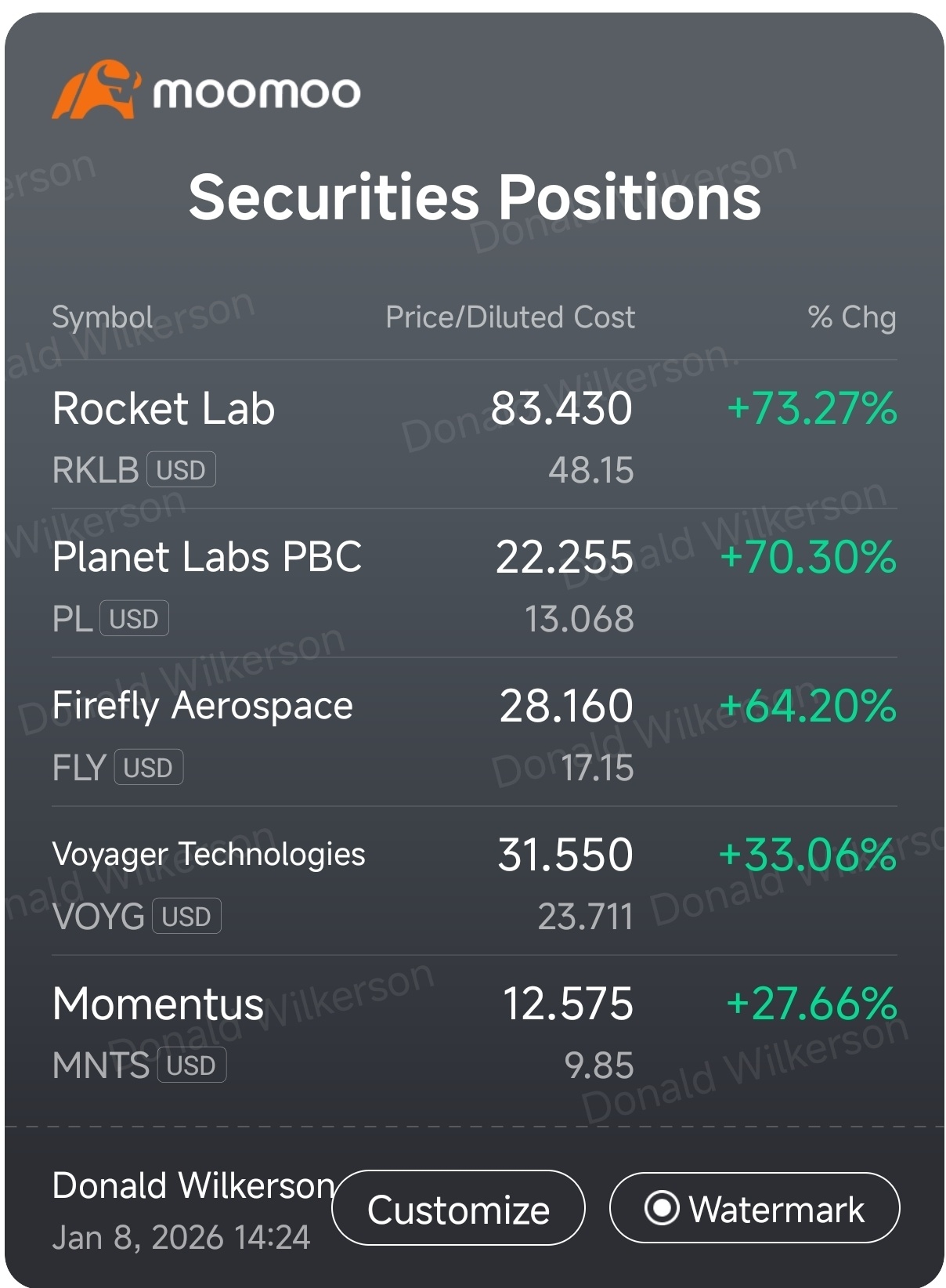This screenshot has height=1288, width=946.
Task: Open the Customize button
Action: point(458,1208)
